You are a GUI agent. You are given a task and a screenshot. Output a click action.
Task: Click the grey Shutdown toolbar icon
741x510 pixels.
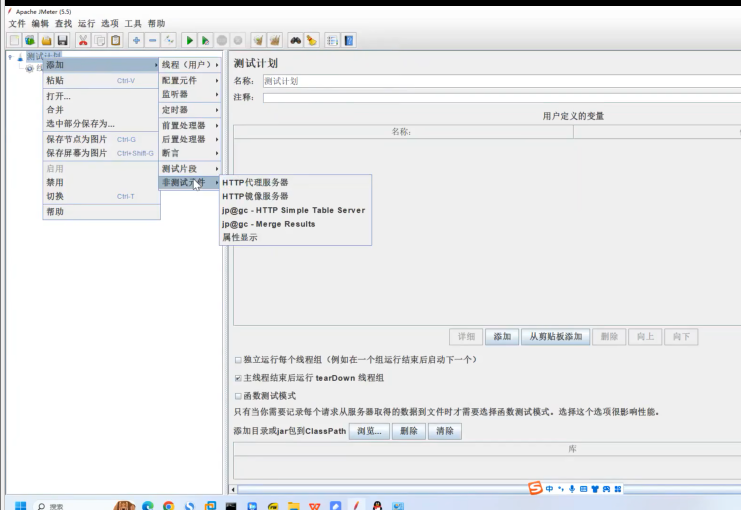(x=238, y=41)
